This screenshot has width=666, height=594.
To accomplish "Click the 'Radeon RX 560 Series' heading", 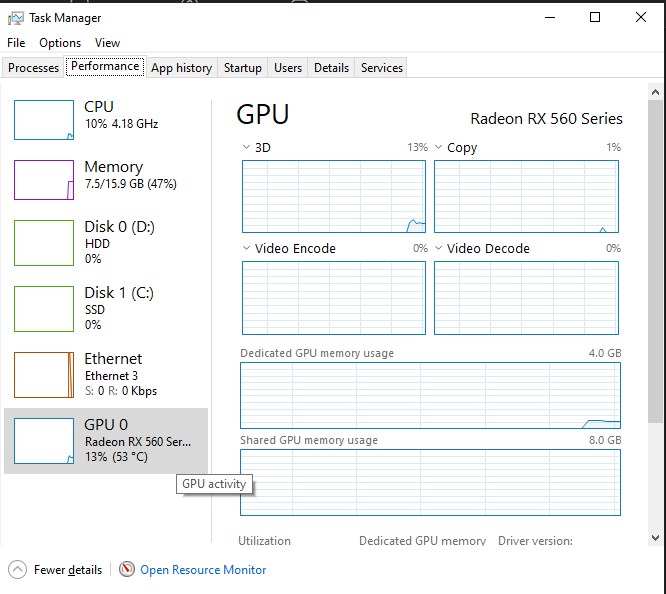I will [546, 119].
